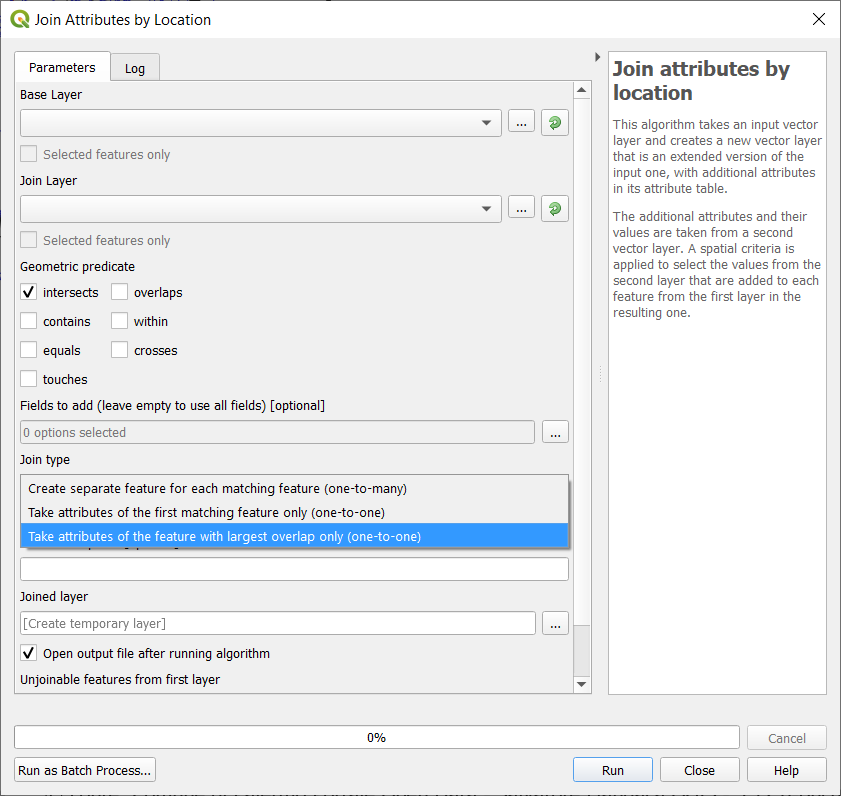Select the one-to-many join type option
This screenshot has height=796, width=841.
(x=217, y=489)
